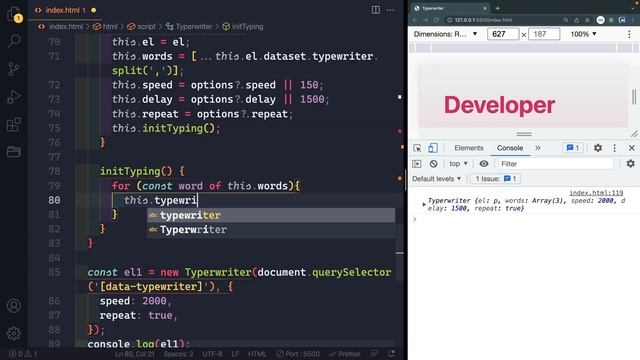640x360 pixels.
Task: Open the issues counter button in DevTools toolbar
Action: [573, 148]
